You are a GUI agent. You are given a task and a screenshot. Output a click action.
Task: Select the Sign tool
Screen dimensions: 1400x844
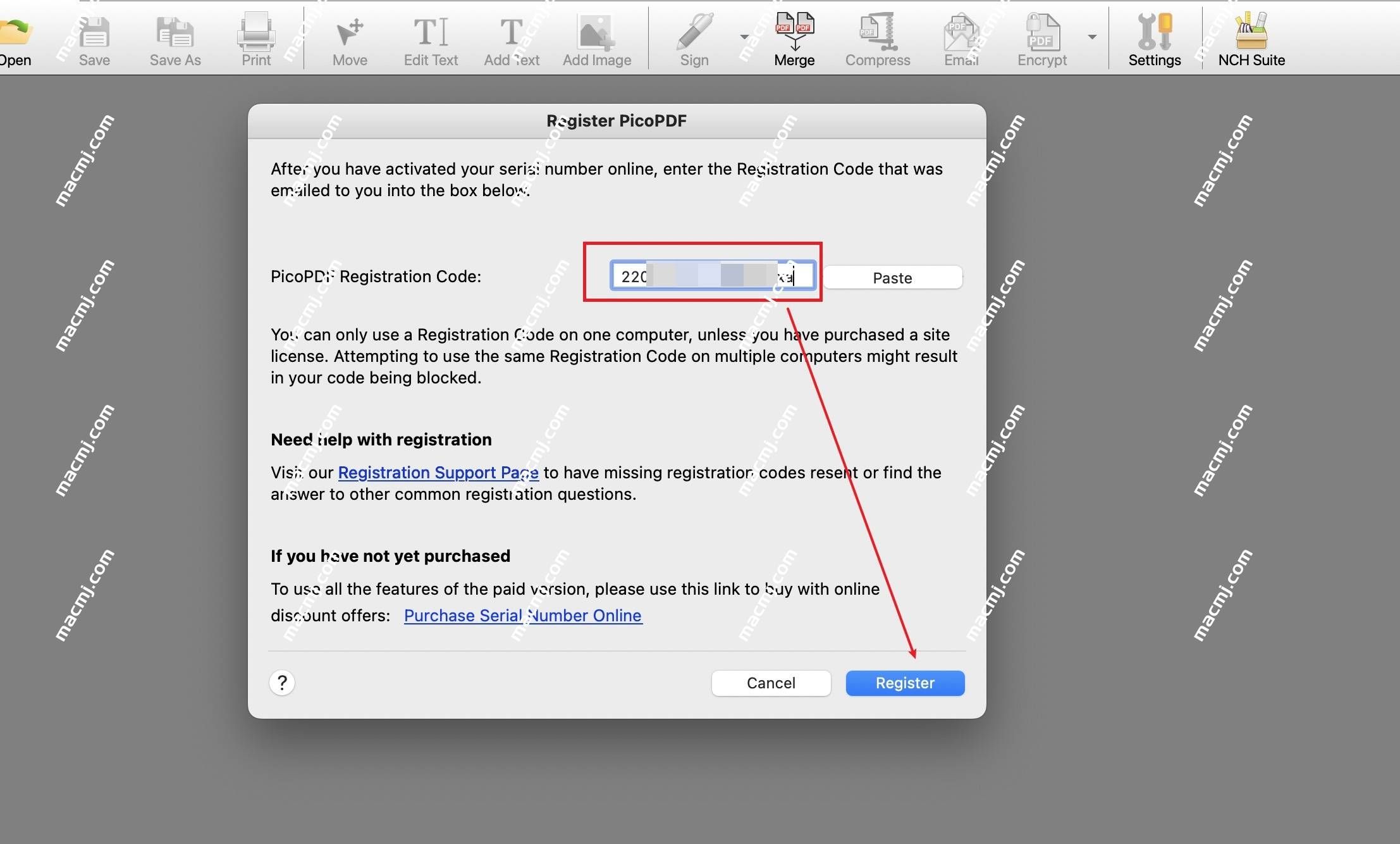[x=694, y=41]
